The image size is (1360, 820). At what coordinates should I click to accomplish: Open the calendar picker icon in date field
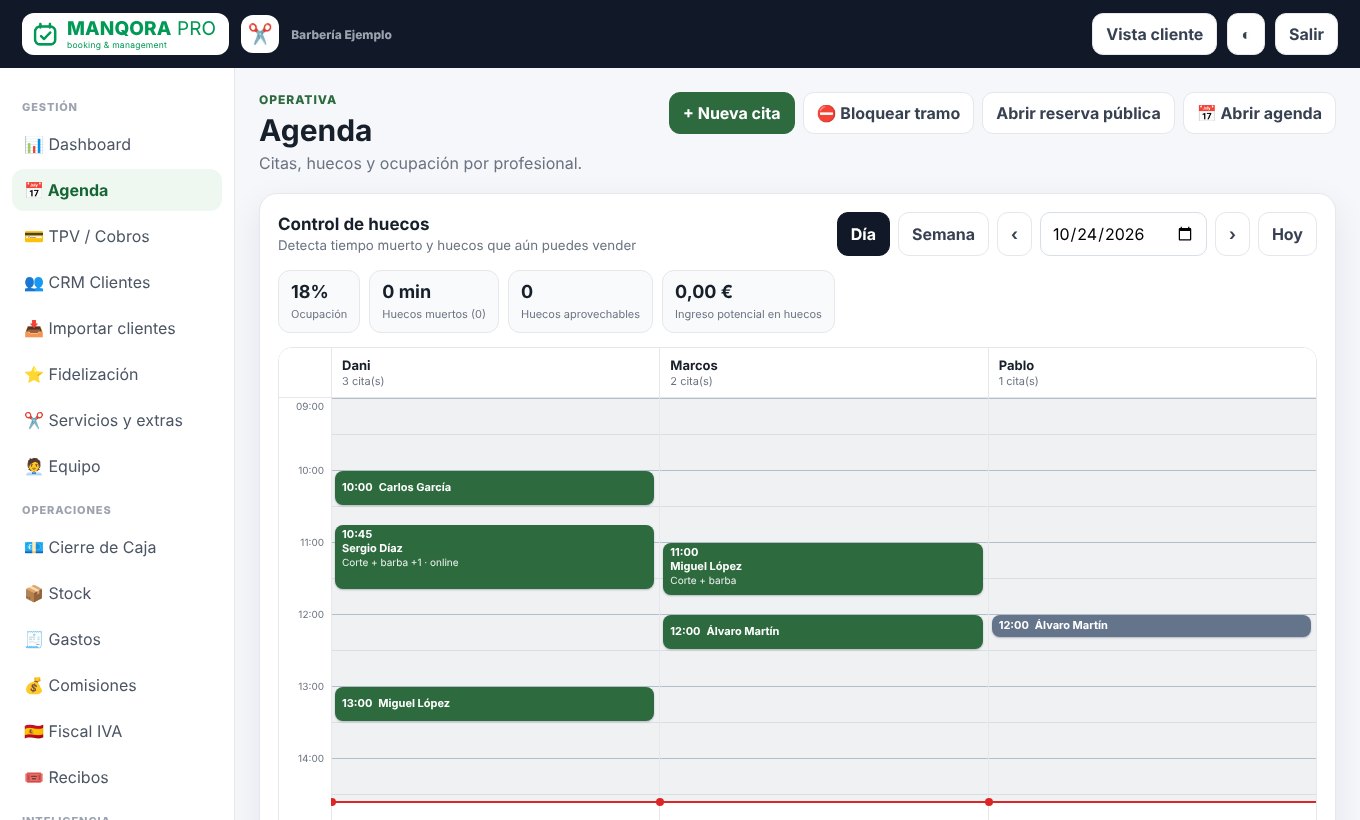coord(1186,234)
